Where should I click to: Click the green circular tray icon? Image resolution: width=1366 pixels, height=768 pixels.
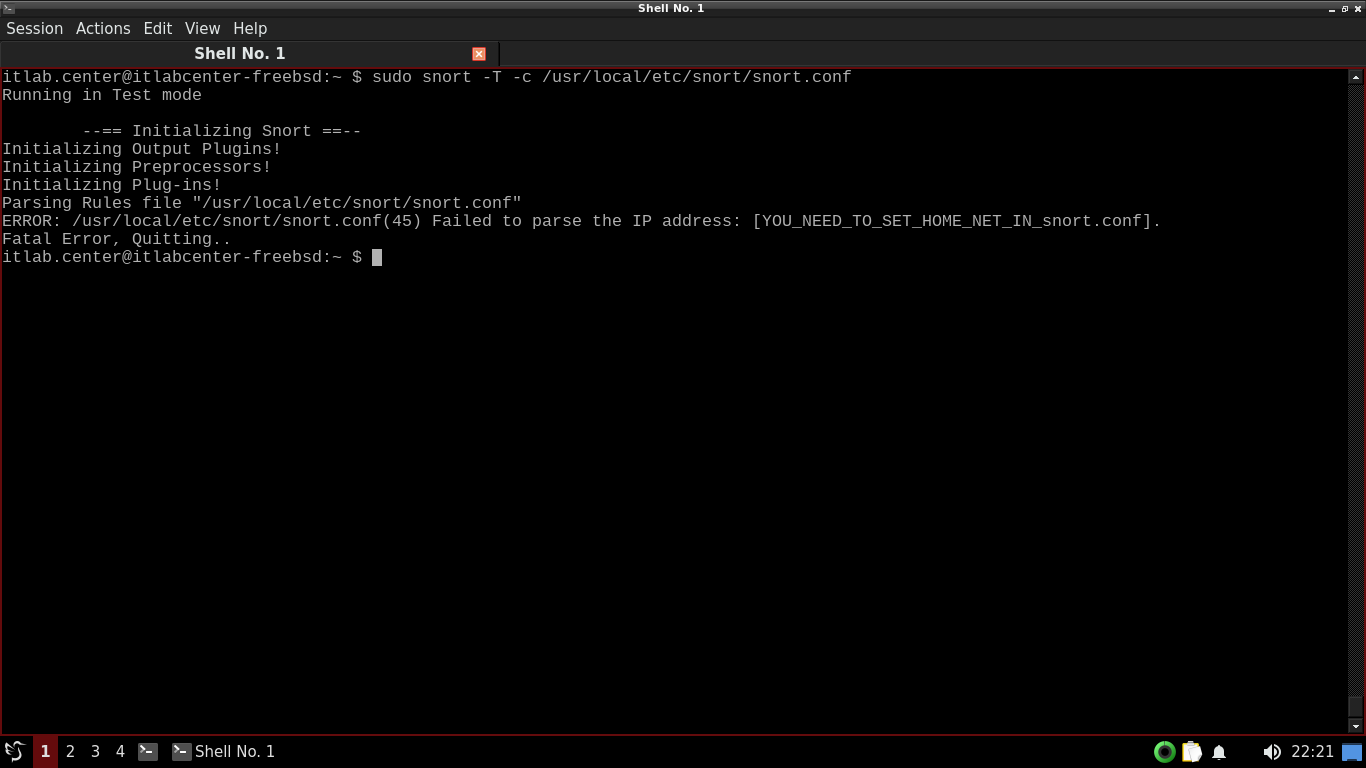click(1164, 752)
